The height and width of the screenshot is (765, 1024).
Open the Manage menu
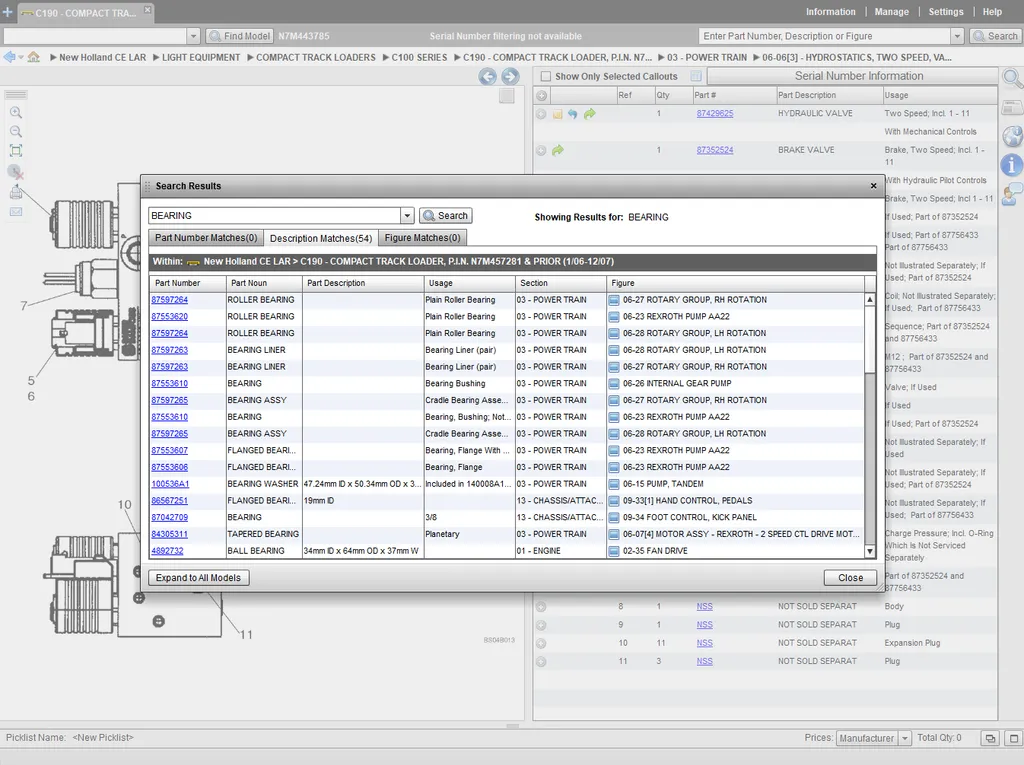pos(891,12)
